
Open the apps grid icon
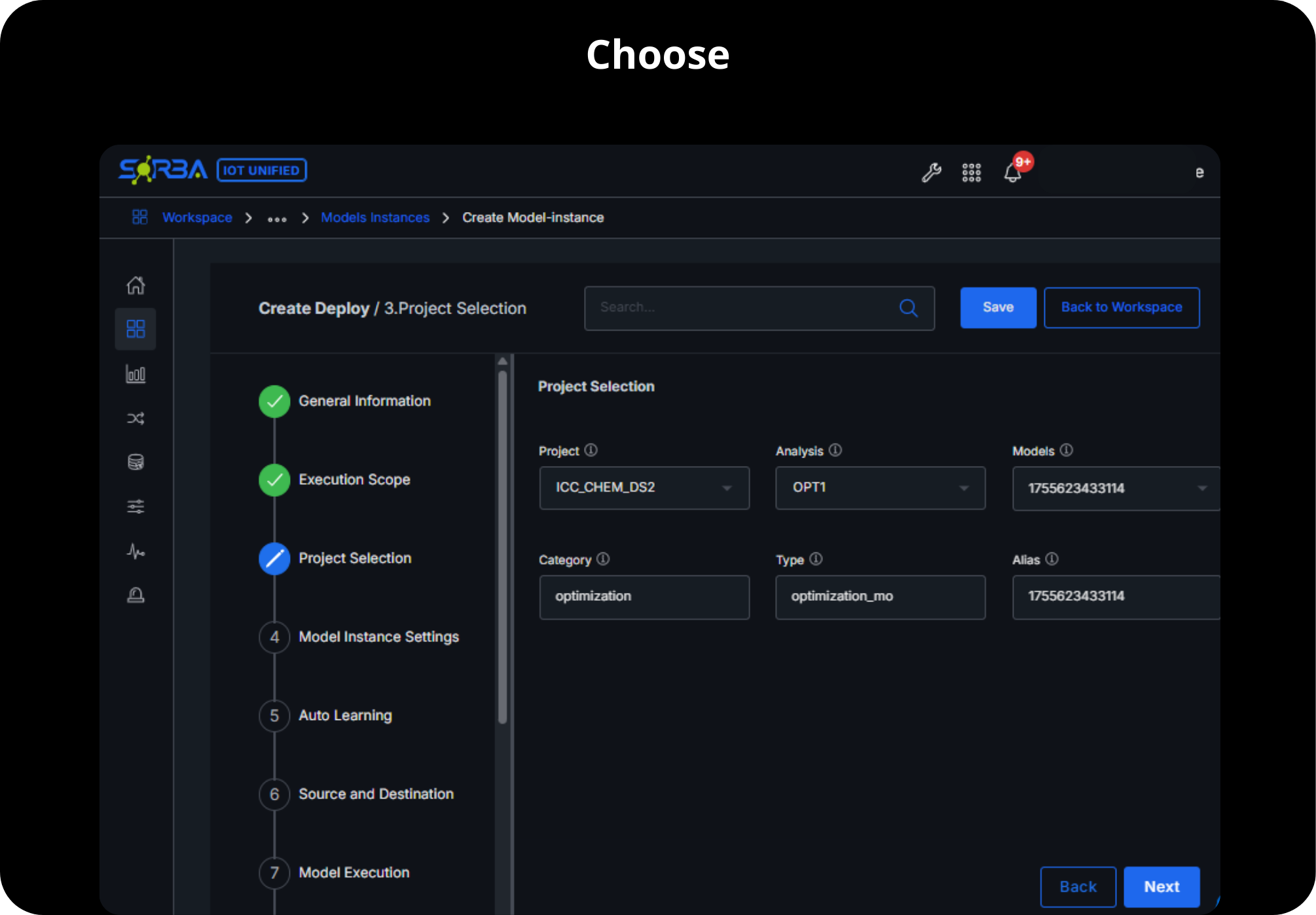tap(971, 172)
